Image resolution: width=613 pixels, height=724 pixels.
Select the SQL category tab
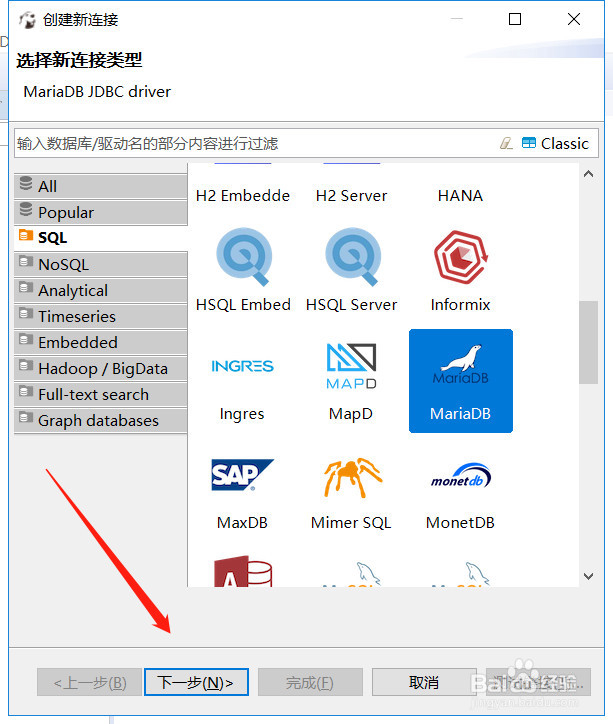click(x=101, y=238)
